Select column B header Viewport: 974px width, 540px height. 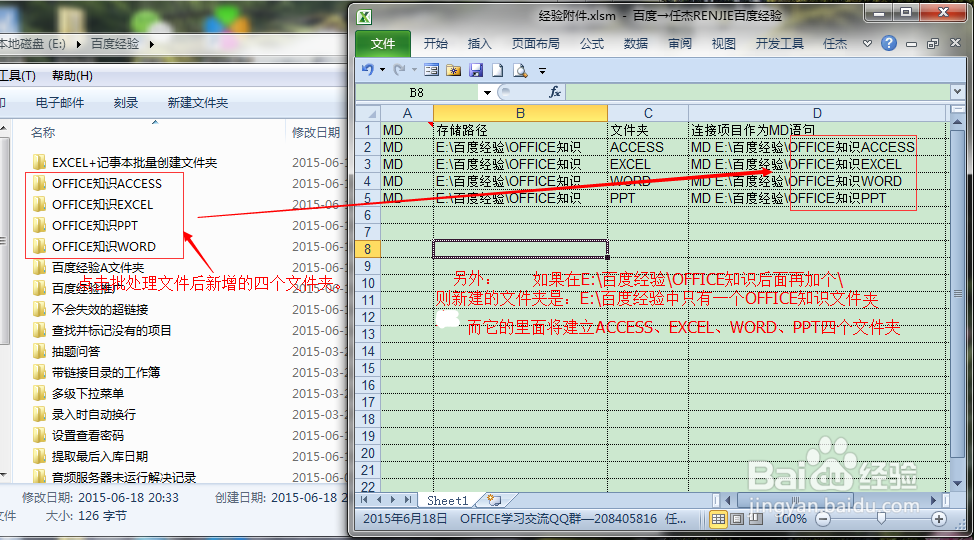520,113
